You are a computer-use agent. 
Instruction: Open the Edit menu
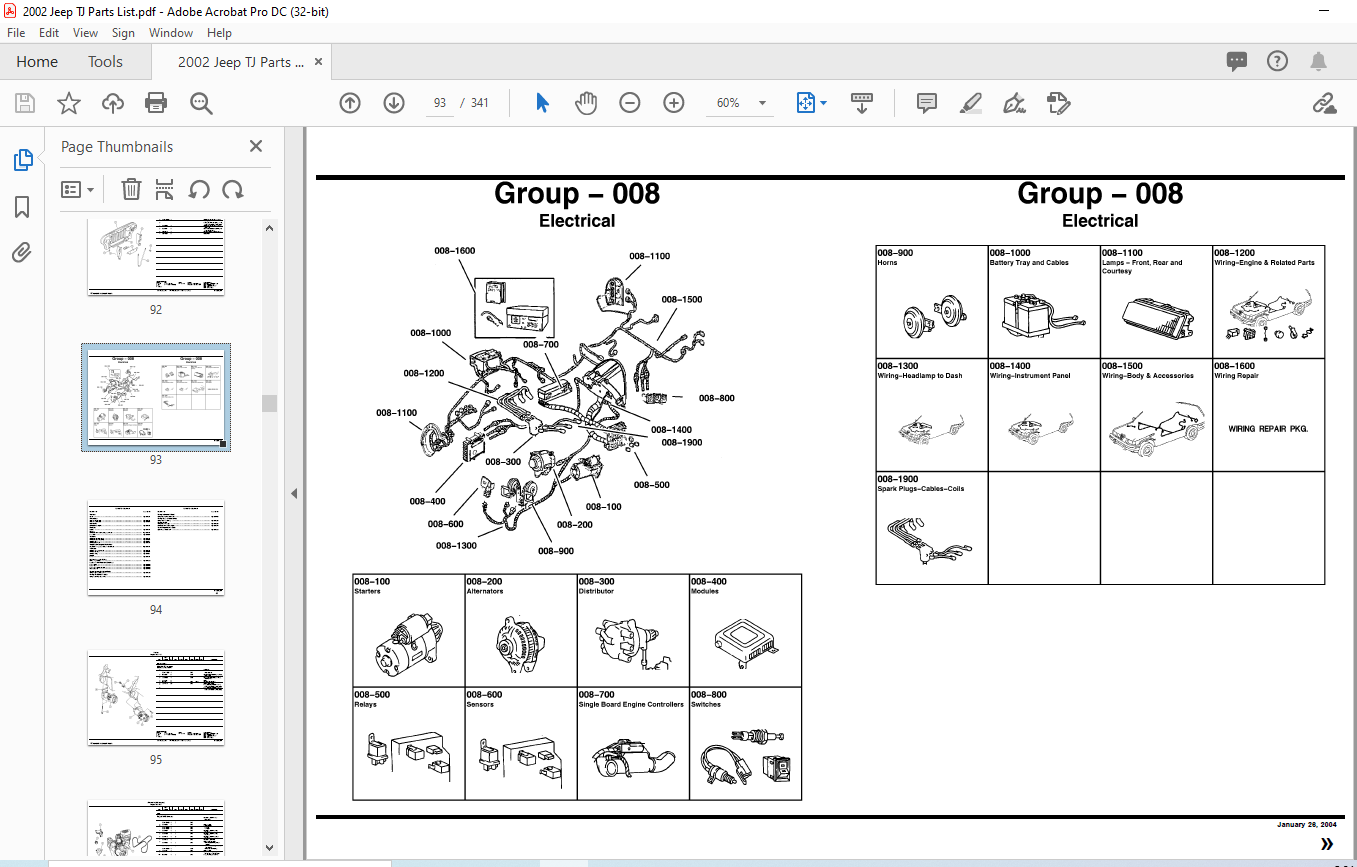coord(49,33)
